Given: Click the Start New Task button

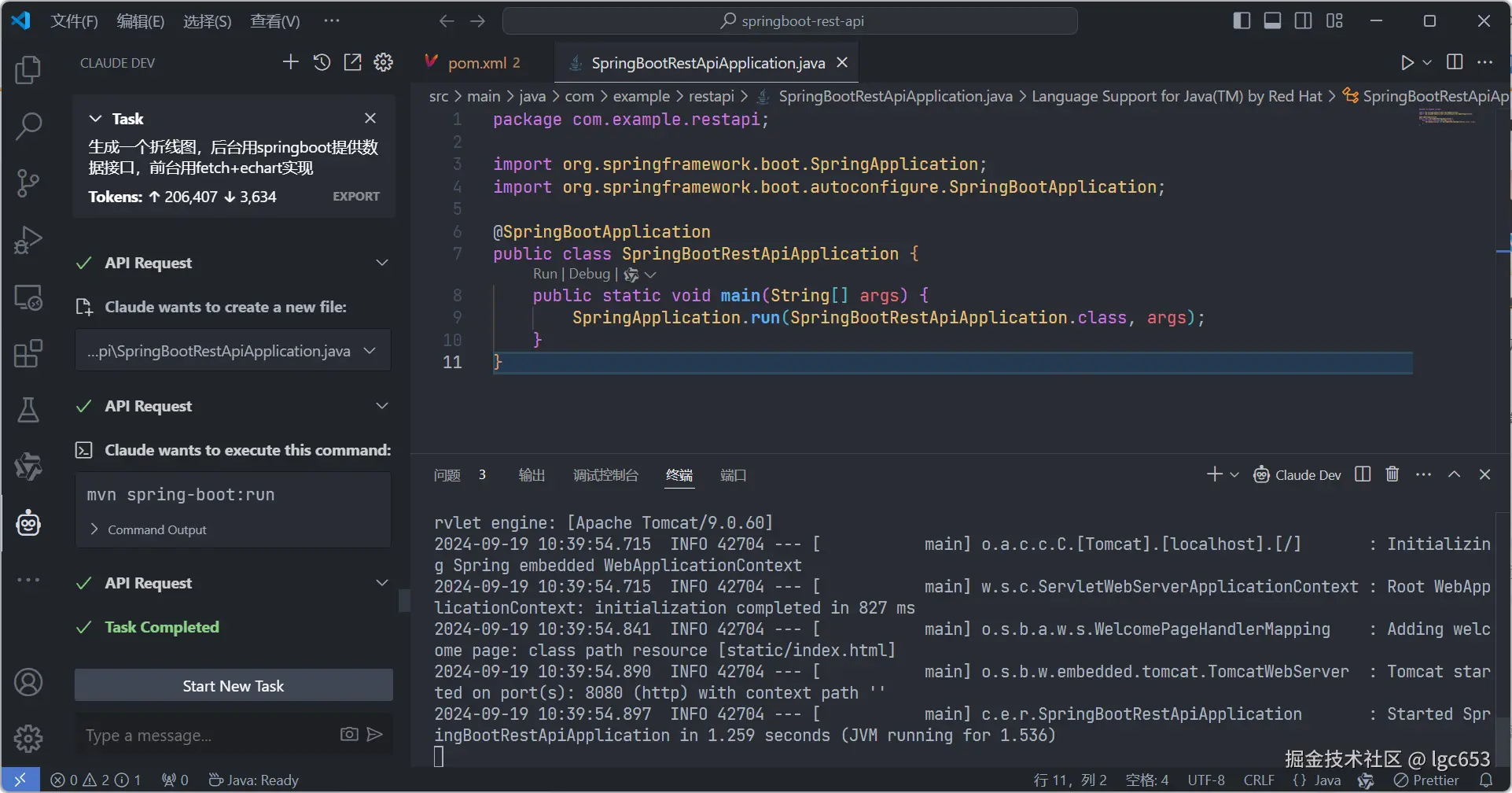Looking at the screenshot, I should 234,685.
